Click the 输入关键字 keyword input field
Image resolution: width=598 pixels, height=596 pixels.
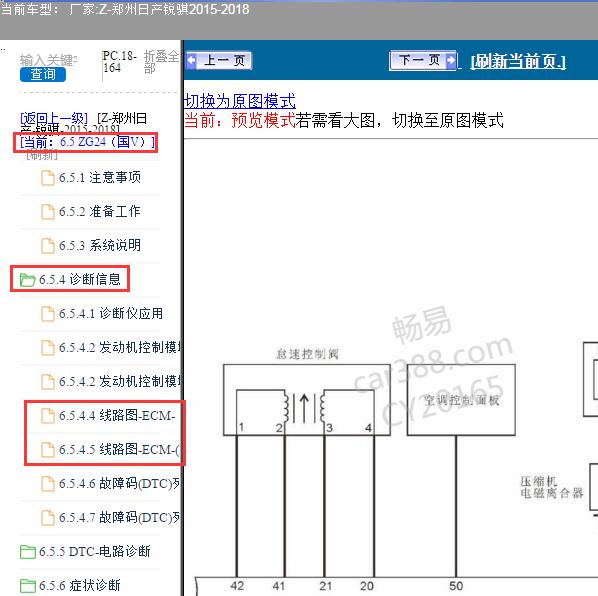[x=48, y=60]
